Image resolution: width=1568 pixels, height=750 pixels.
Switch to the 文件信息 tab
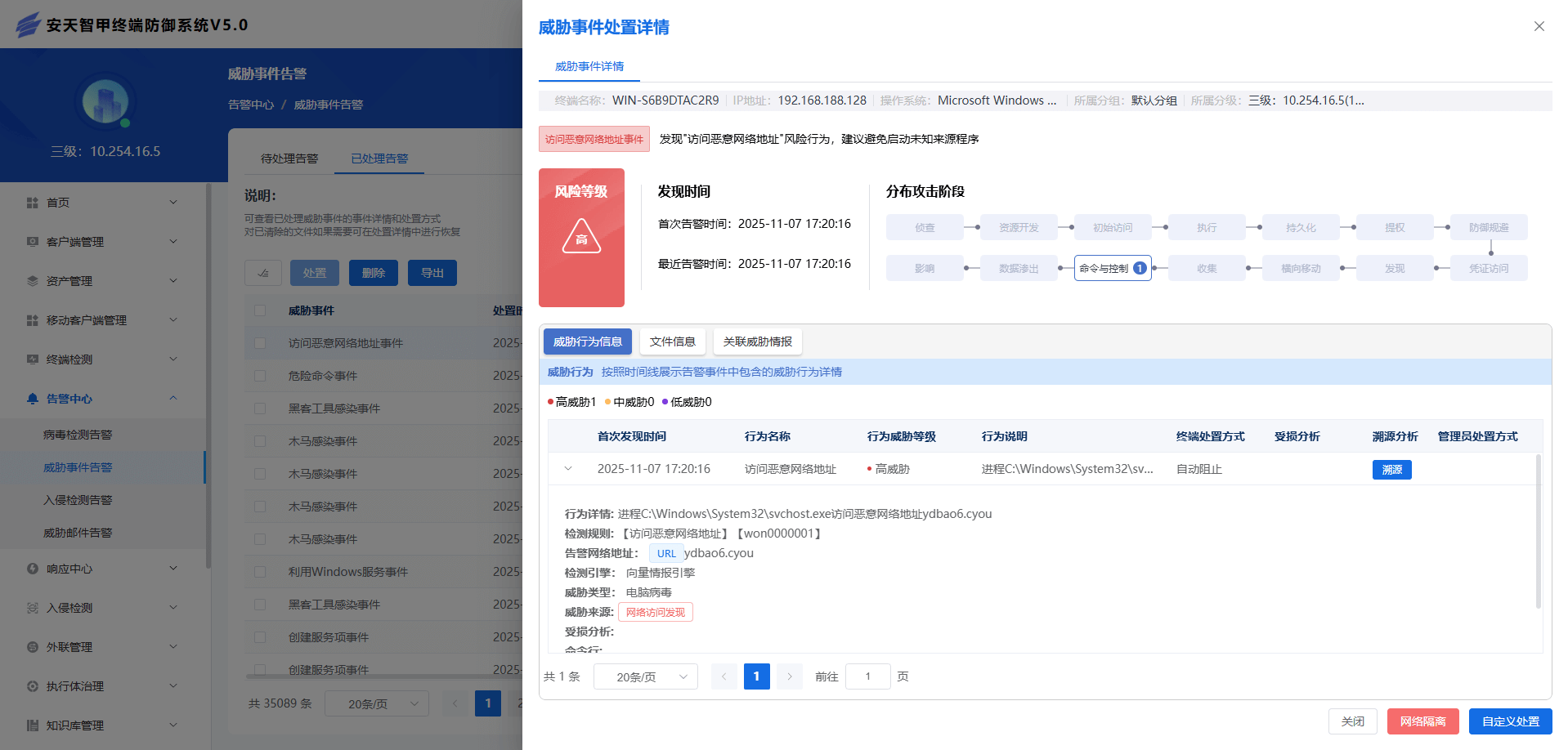[672, 342]
